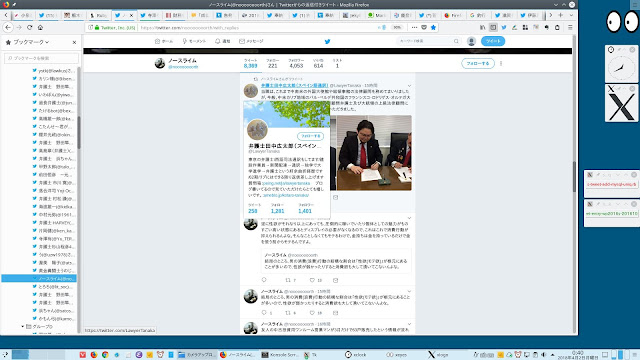Open the ブックマーク sidebar dropdown
This screenshot has width=640, height=360.
pyautogui.click(x=31, y=42)
